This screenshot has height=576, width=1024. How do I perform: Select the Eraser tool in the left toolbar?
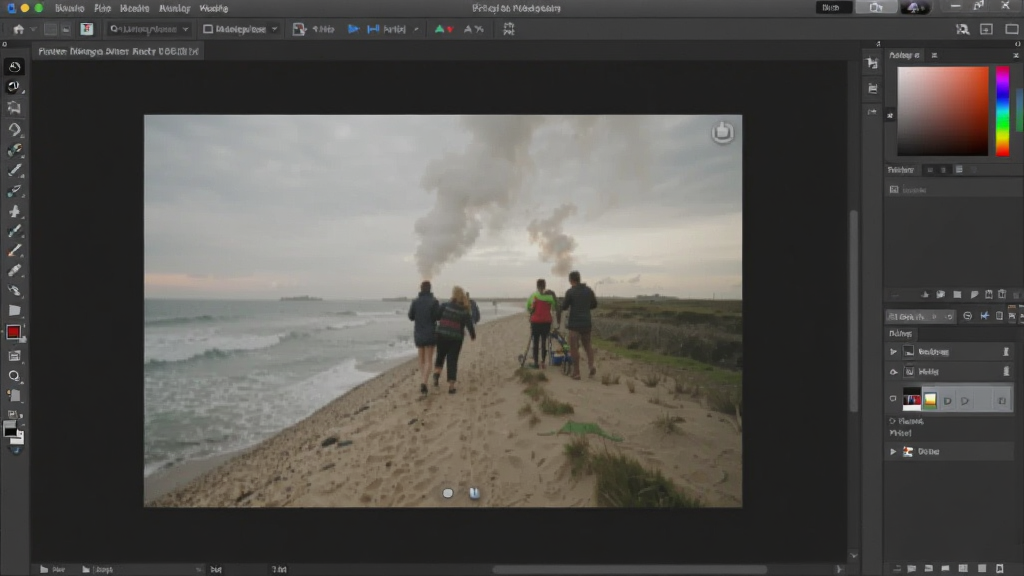click(14, 270)
